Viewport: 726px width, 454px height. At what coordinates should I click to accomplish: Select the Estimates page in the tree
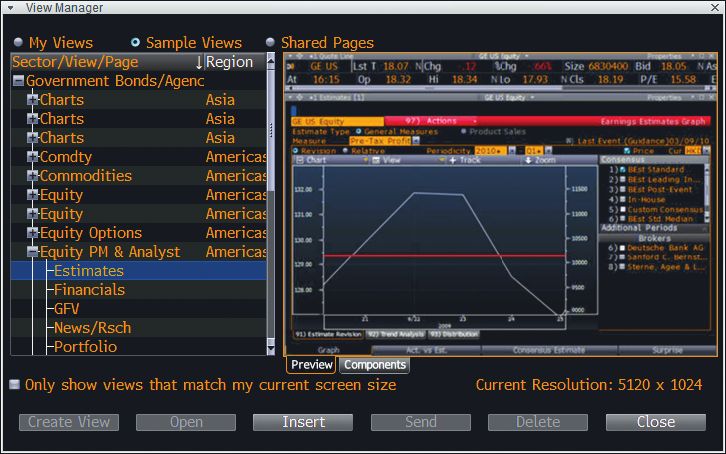coord(89,271)
